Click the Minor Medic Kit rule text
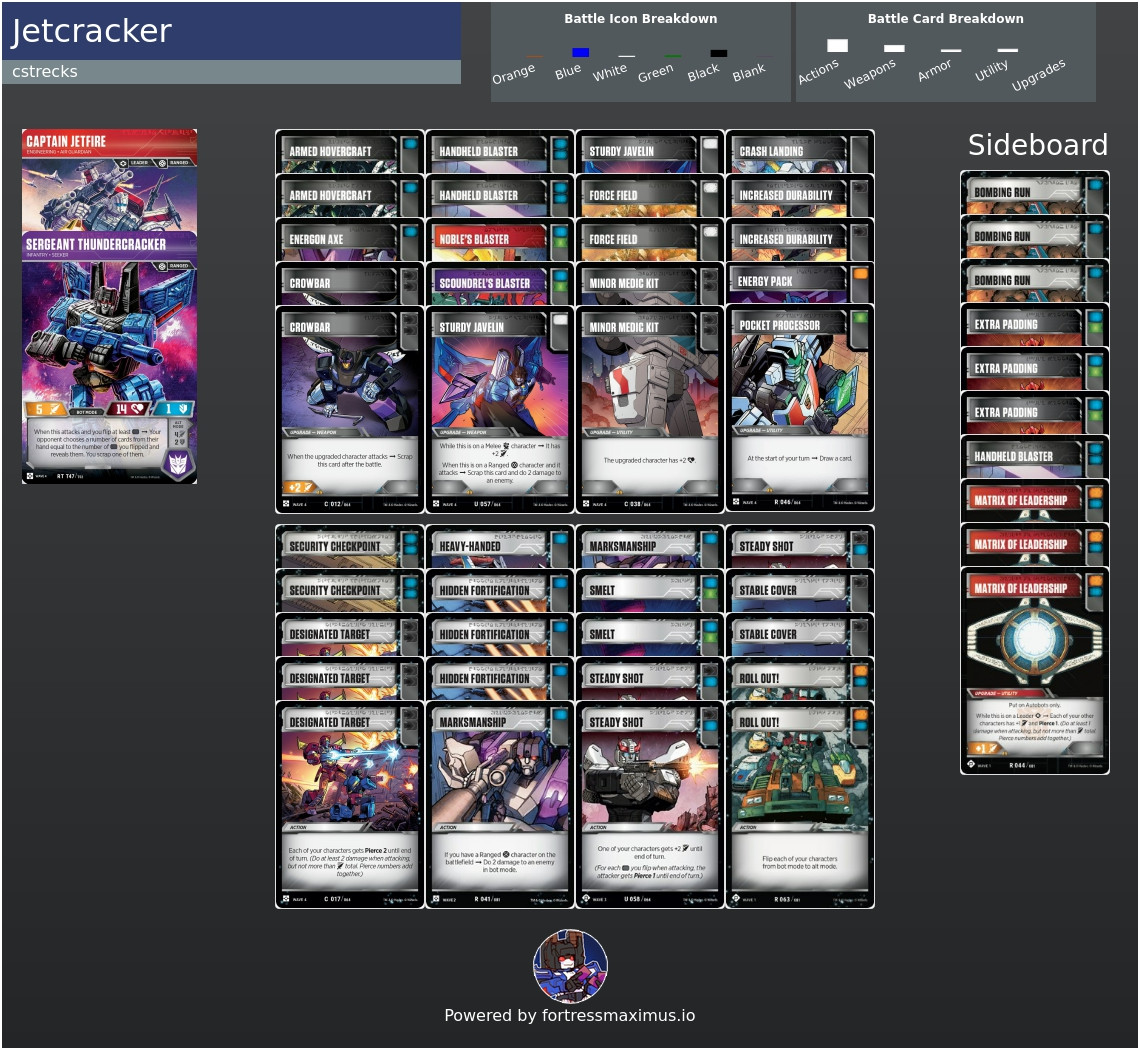This screenshot has width=1140, height=1050. pos(649,460)
